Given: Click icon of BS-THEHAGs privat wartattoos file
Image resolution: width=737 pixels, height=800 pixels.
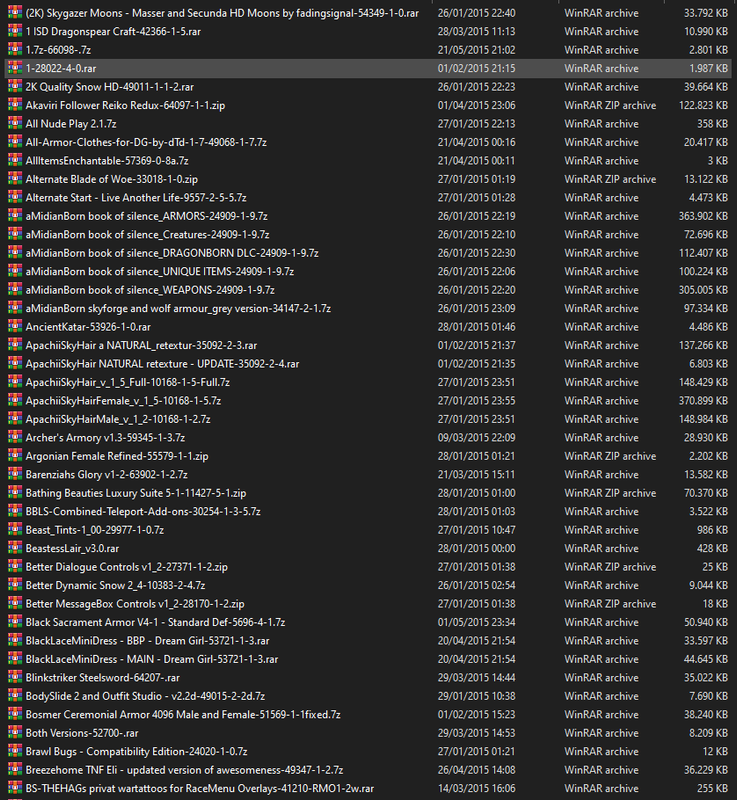Looking at the screenshot, I should pos(15,788).
